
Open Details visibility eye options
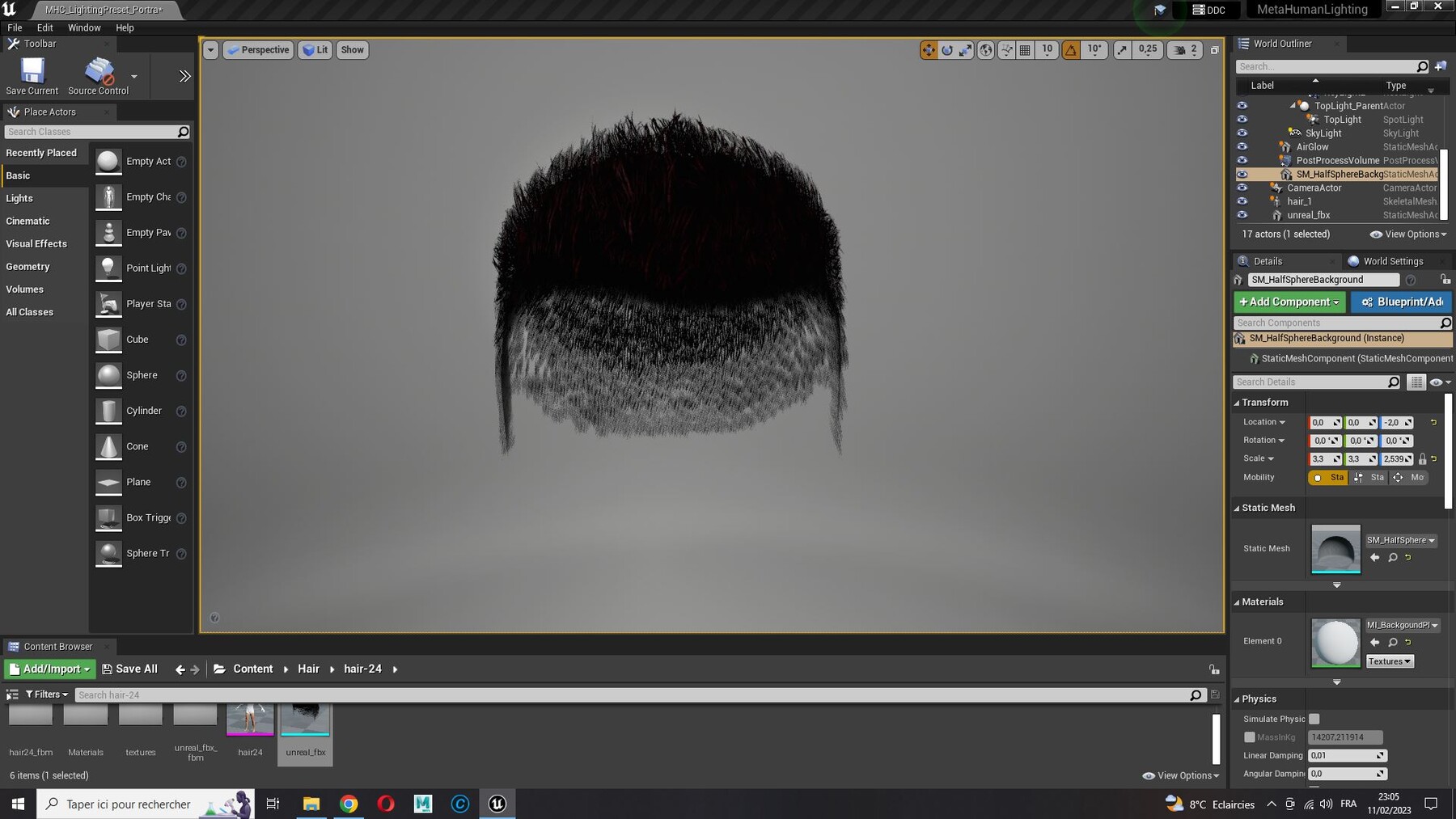1440,382
